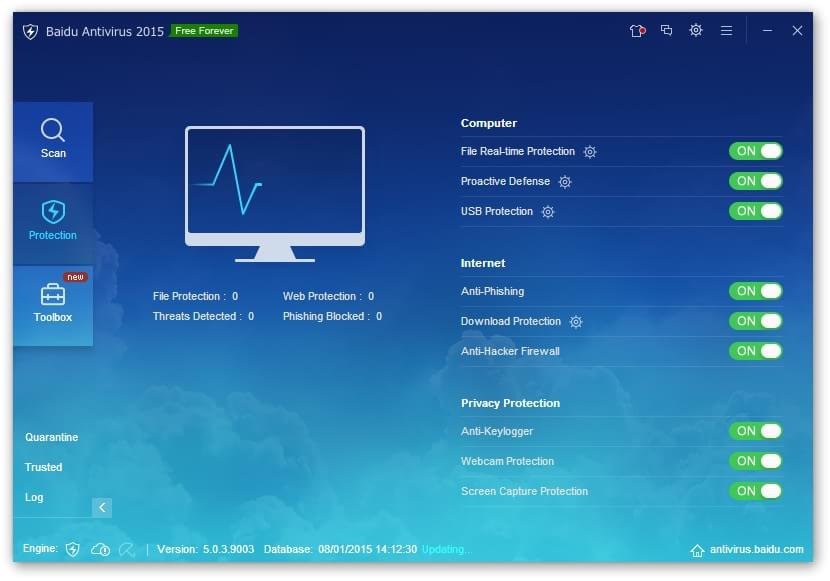Collapse the sidebar with arrow button
This screenshot has width=830, height=581.
(102, 507)
